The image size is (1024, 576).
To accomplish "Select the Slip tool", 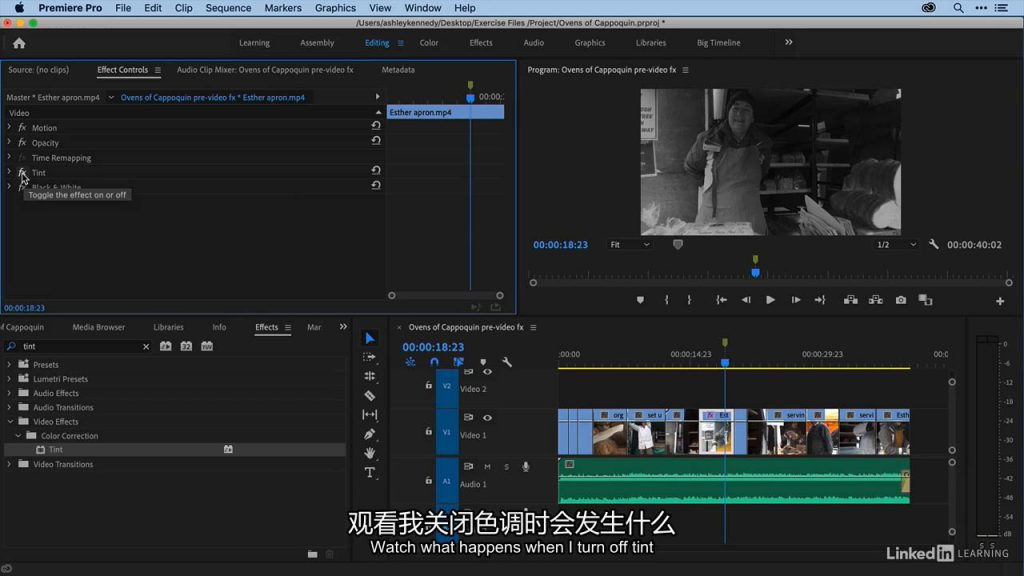I will tap(370, 415).
